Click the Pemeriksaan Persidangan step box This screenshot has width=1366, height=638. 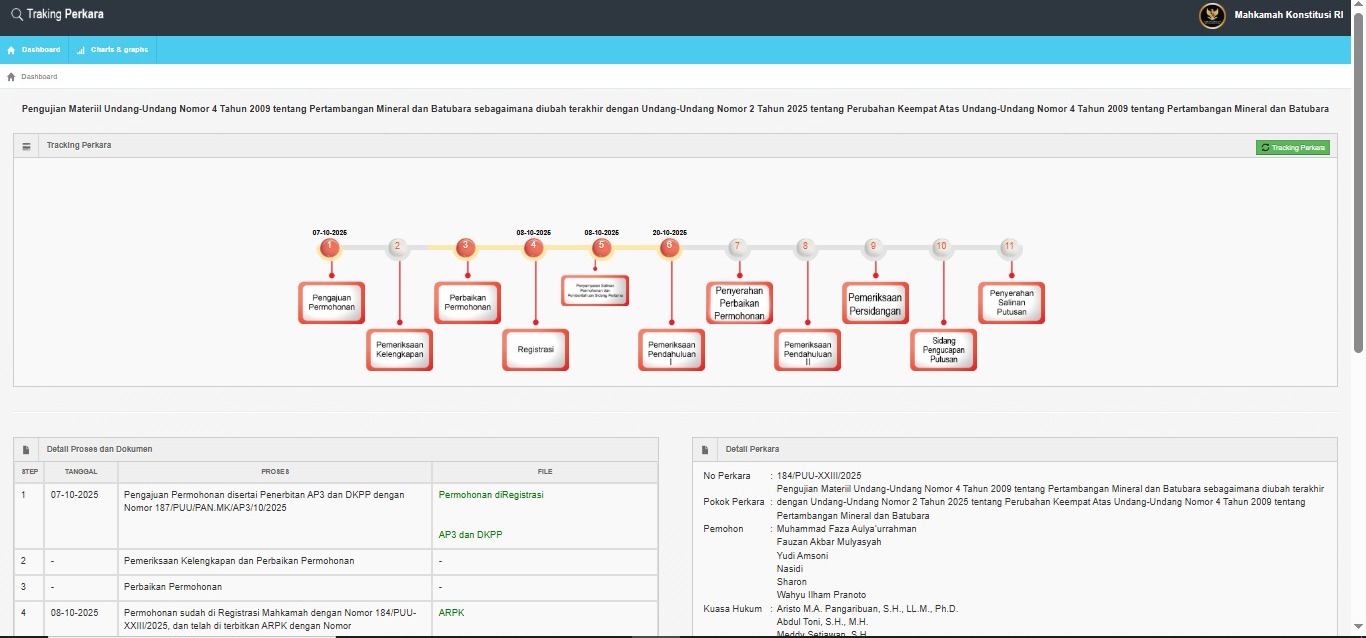click(x=875, y=304)
